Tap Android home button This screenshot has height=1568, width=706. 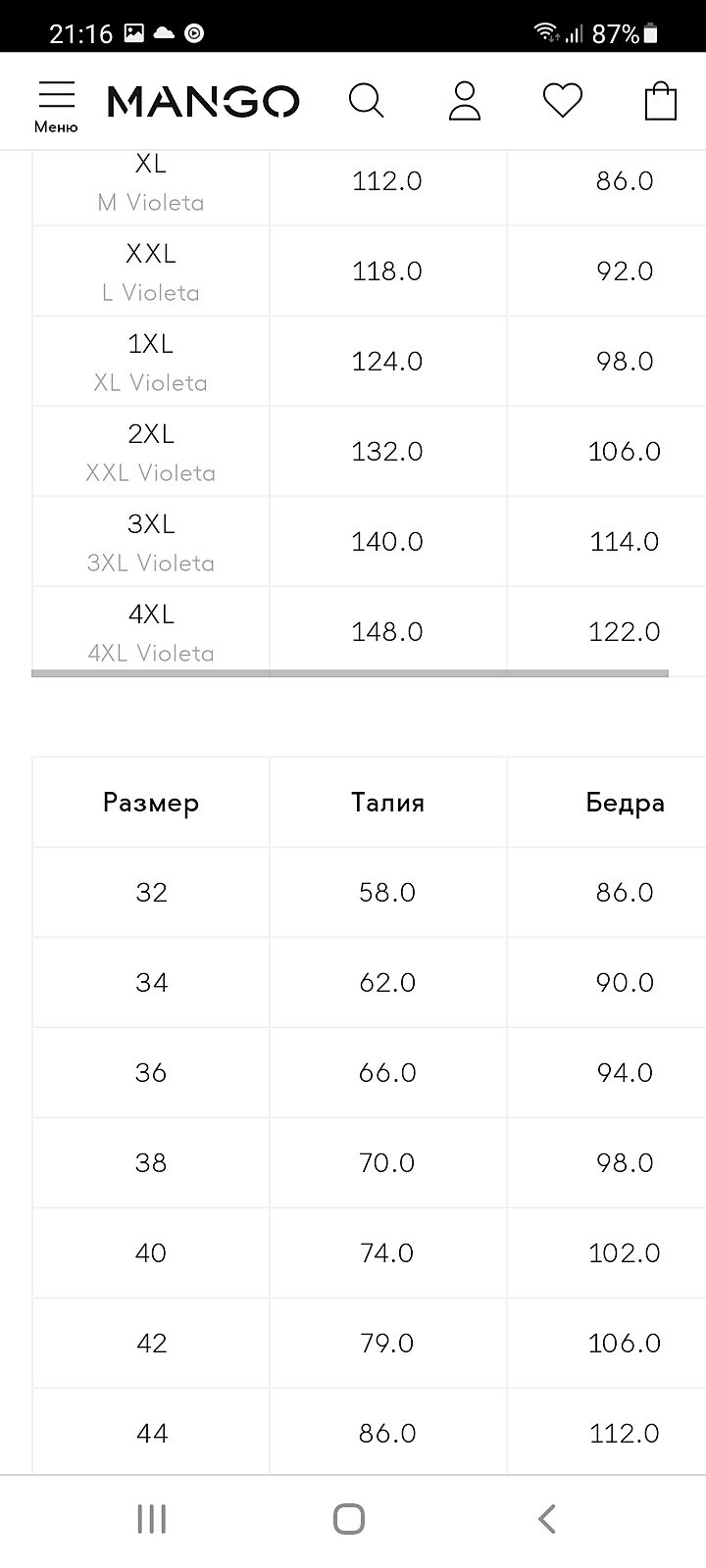pyautogui.click(x=349, y=1519)
